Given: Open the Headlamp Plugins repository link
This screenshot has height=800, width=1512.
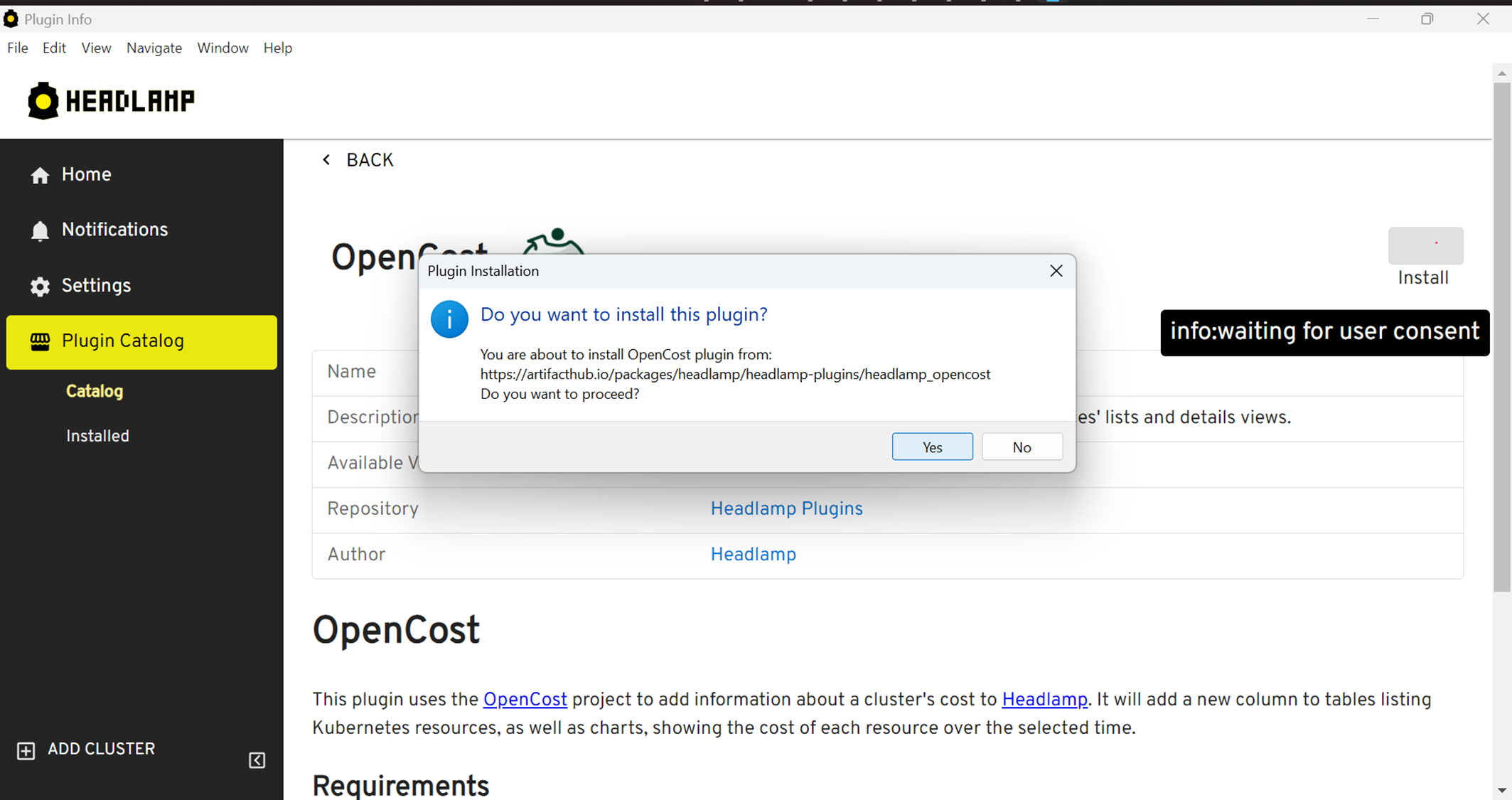Looking at the screenshot, I should [x=786, y=508].
